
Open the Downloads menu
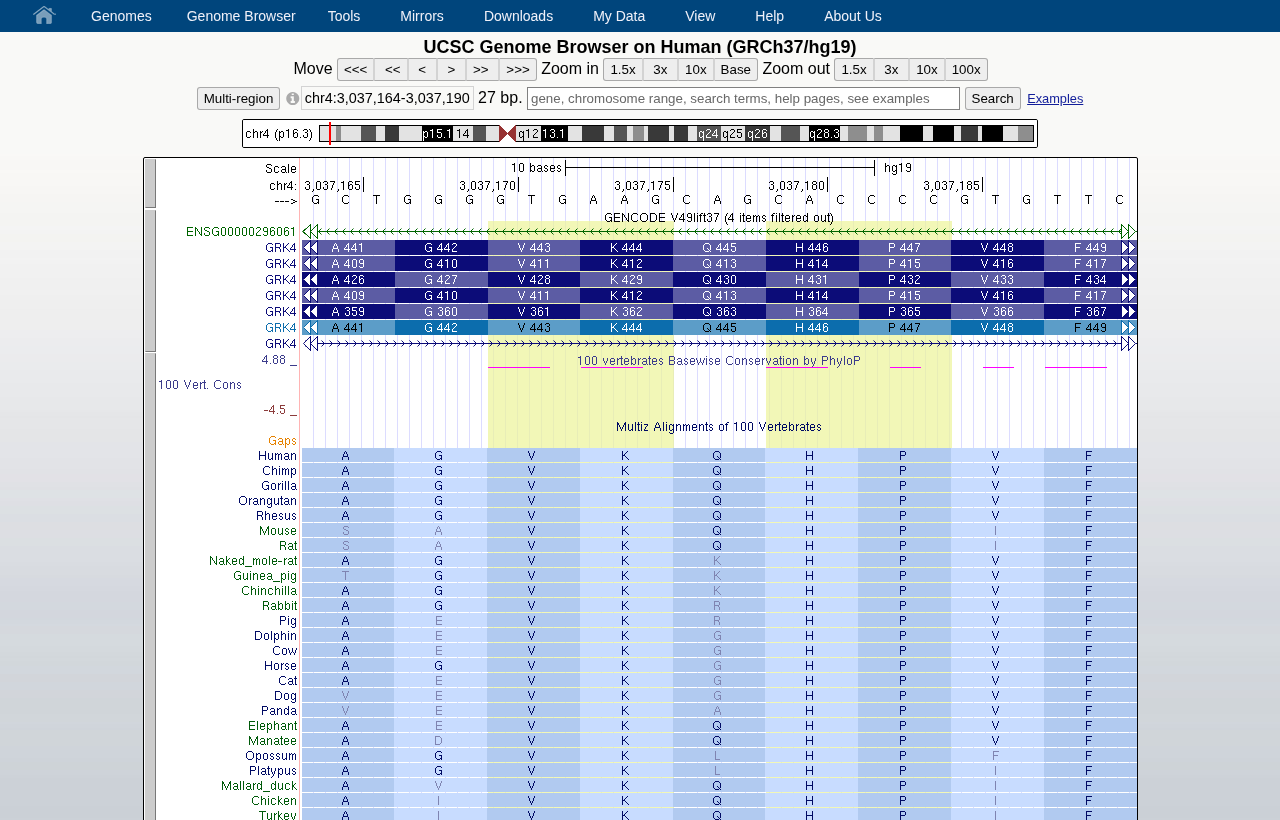pos(518,16)
